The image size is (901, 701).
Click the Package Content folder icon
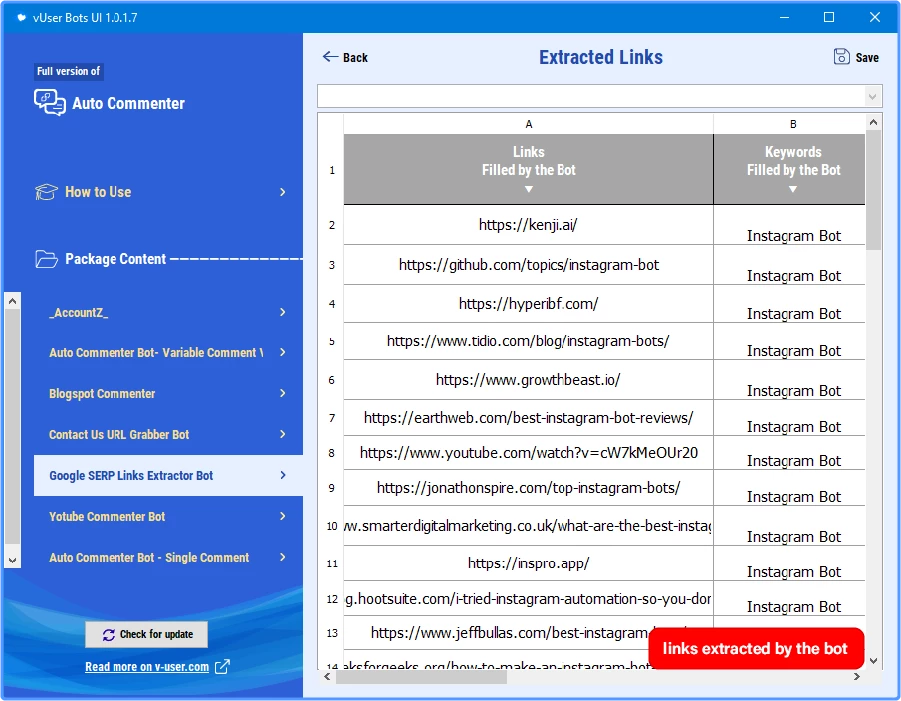46,259
